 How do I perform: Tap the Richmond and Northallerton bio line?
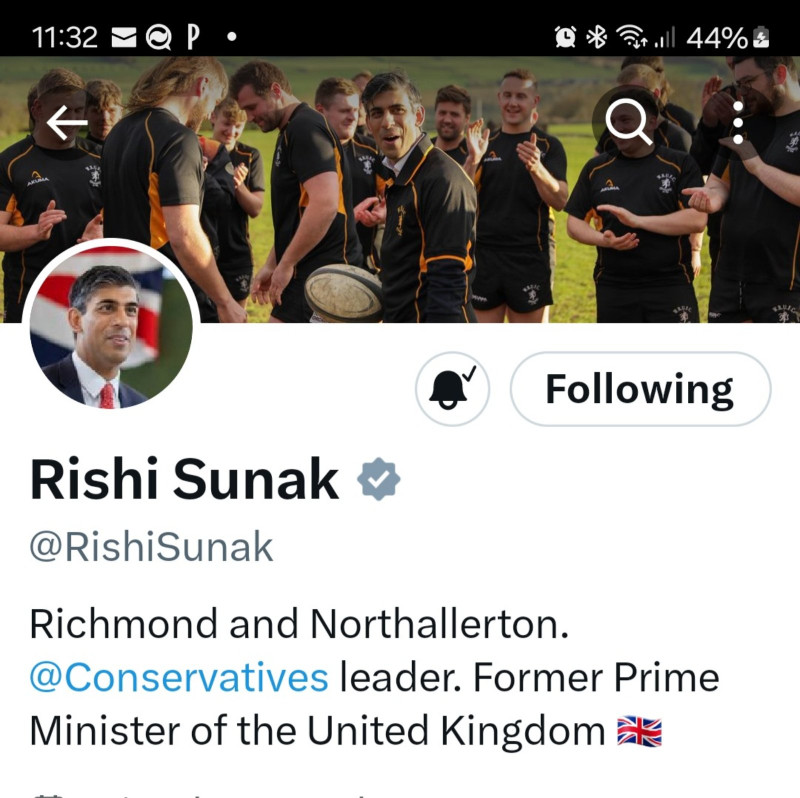tap(299, 624)
